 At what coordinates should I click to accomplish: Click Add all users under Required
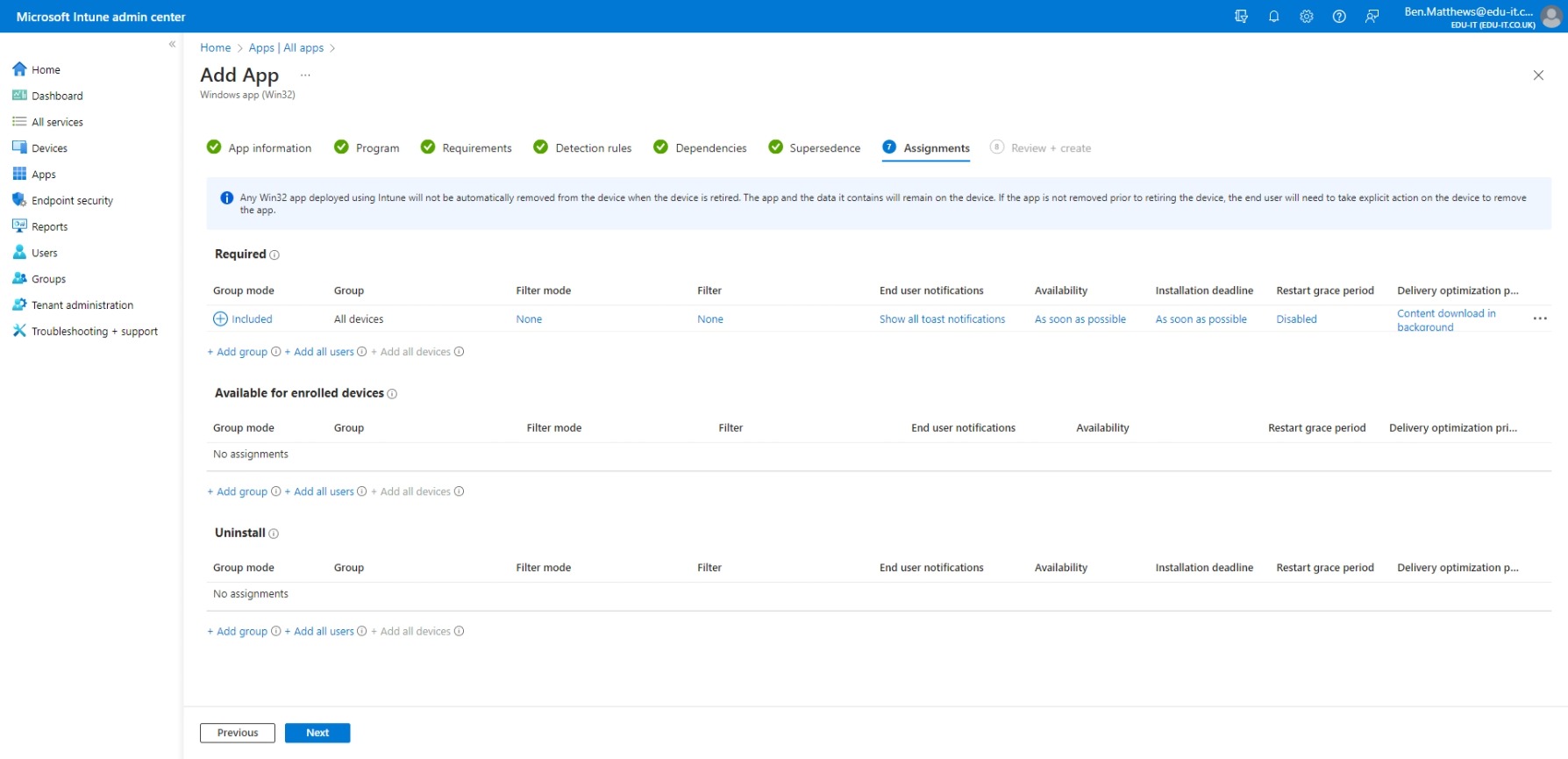319,352
